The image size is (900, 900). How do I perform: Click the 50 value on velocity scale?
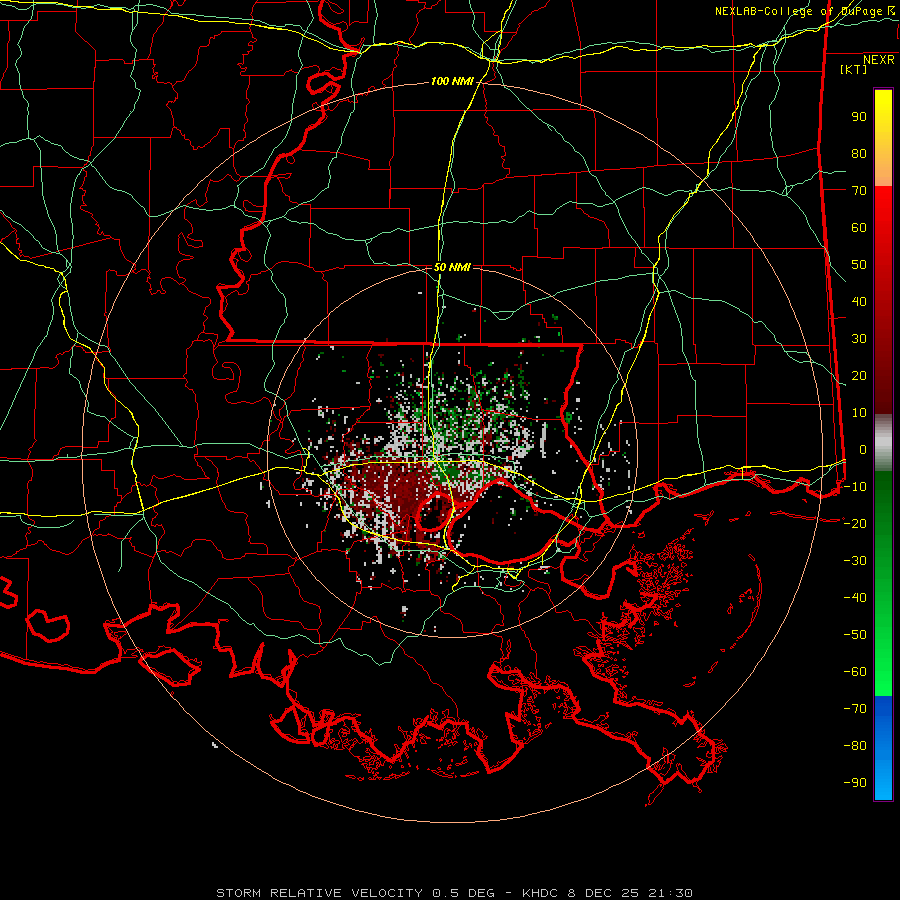click(x=859, y=265)
